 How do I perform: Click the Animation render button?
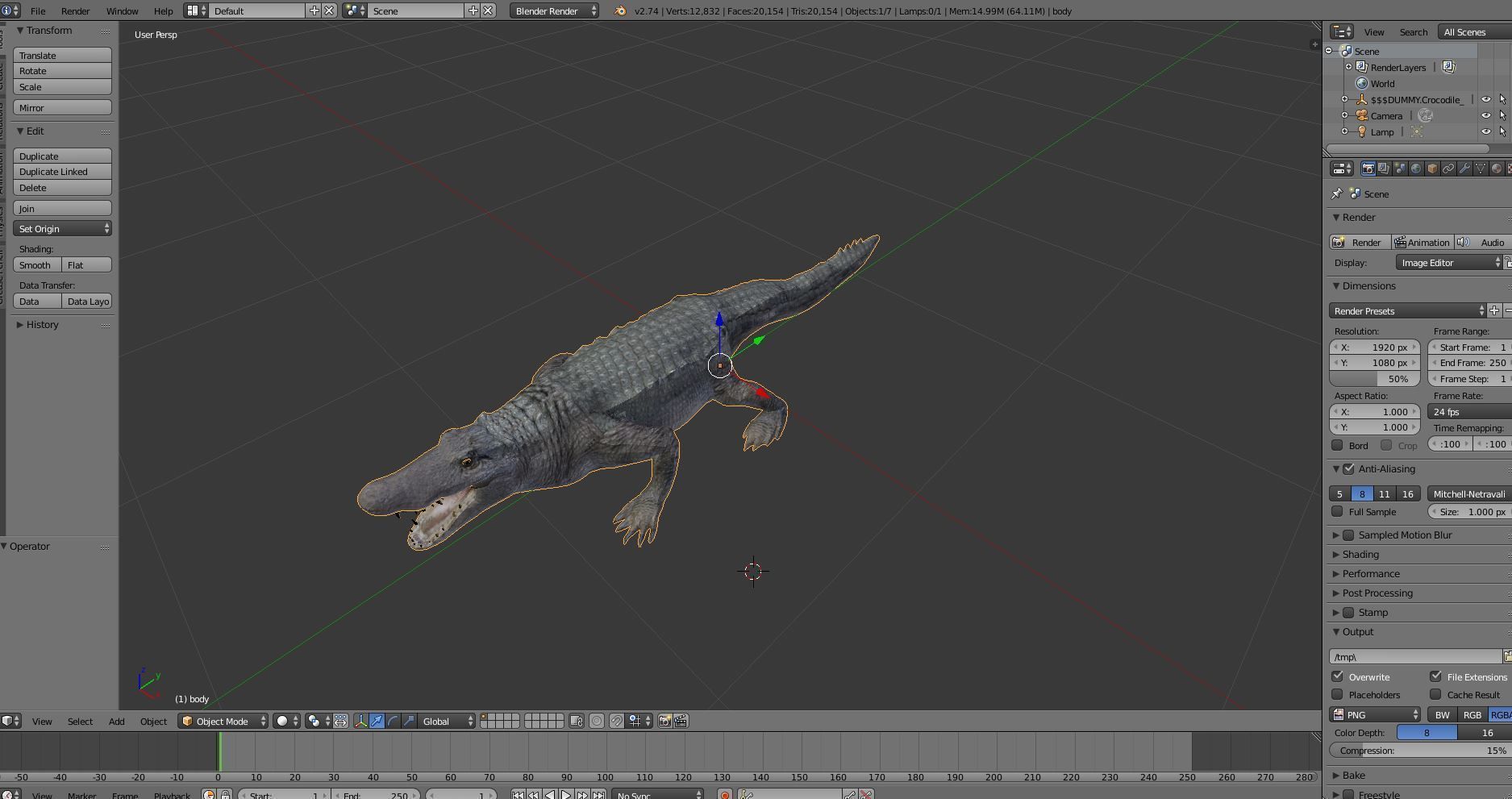(x=1422, y=242)
